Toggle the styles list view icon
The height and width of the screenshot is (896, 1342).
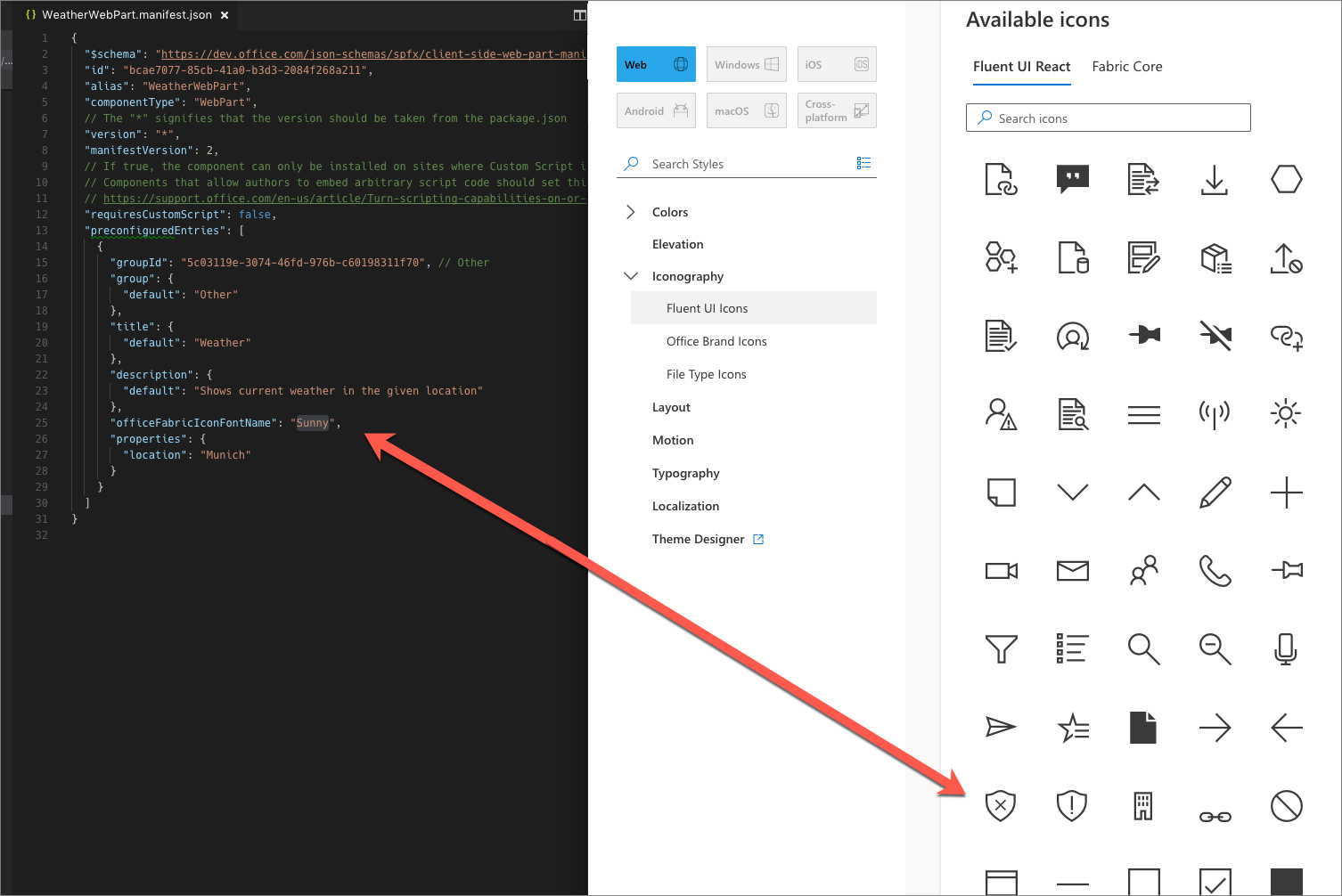[x=863, y=163]
